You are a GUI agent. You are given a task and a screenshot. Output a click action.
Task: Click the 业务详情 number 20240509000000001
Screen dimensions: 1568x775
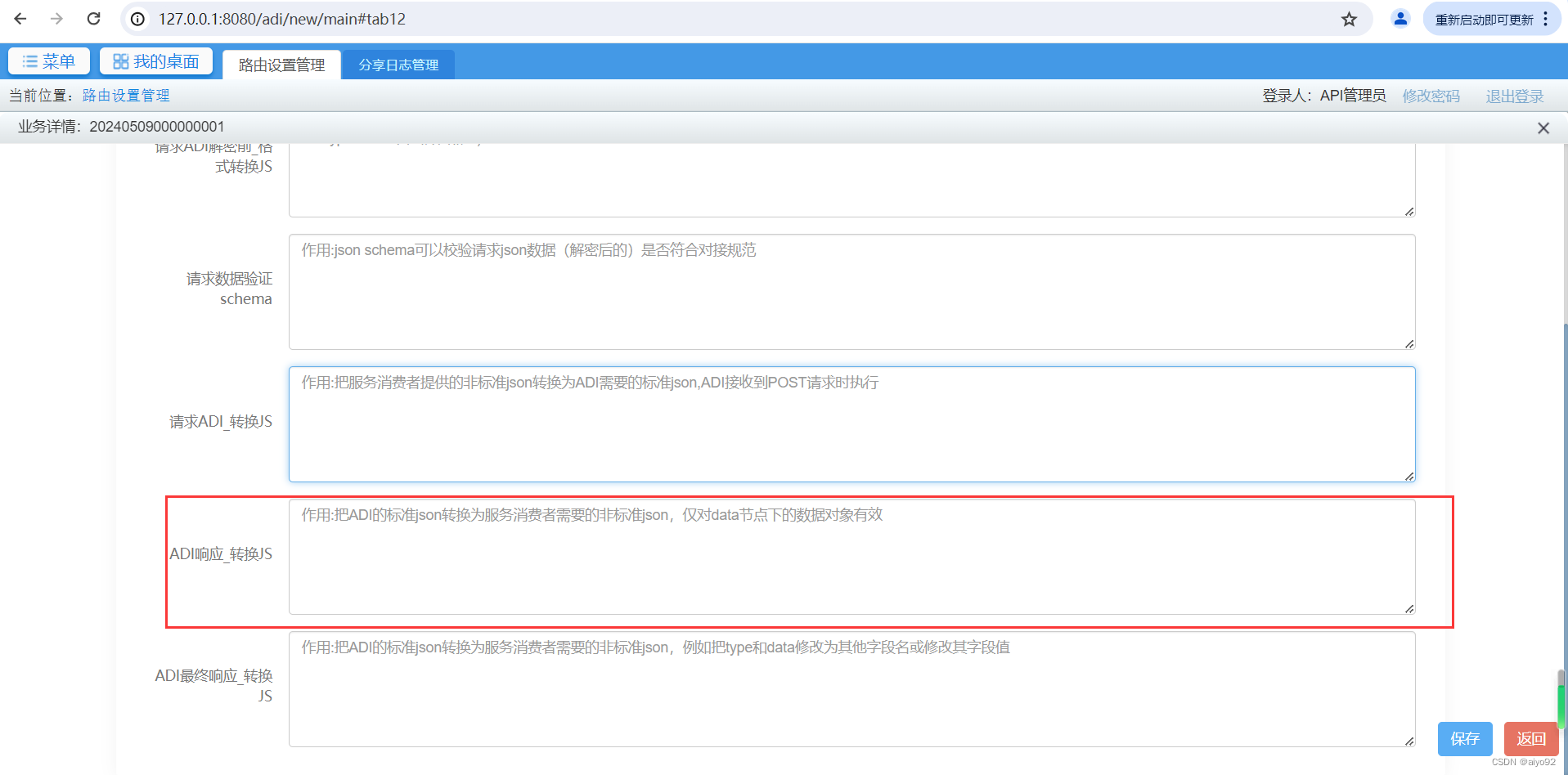pos(157,127)
